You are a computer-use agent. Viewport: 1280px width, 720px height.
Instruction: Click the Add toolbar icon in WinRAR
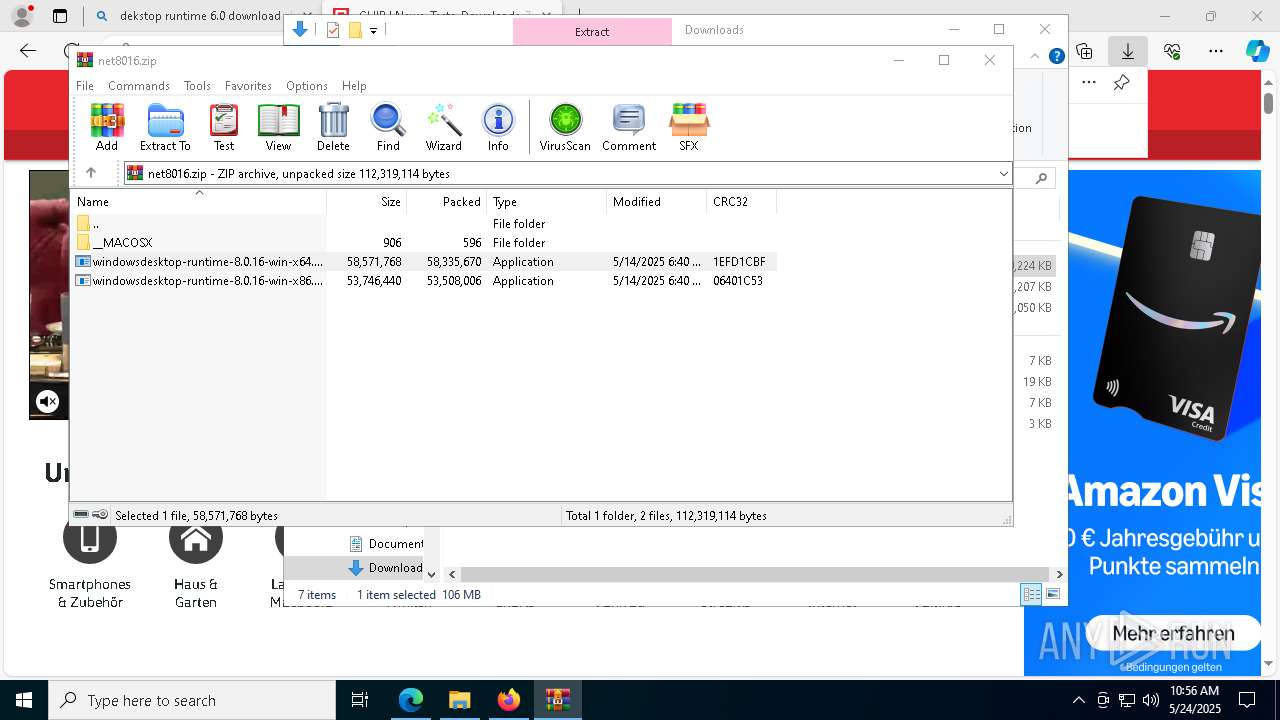107,127
